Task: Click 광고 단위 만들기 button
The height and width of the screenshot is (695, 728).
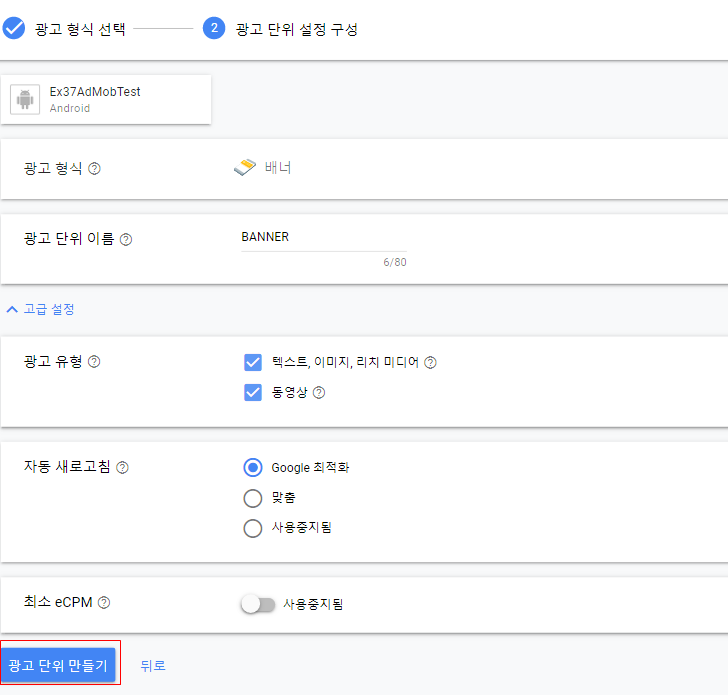Action: click(x=58, y=665)
